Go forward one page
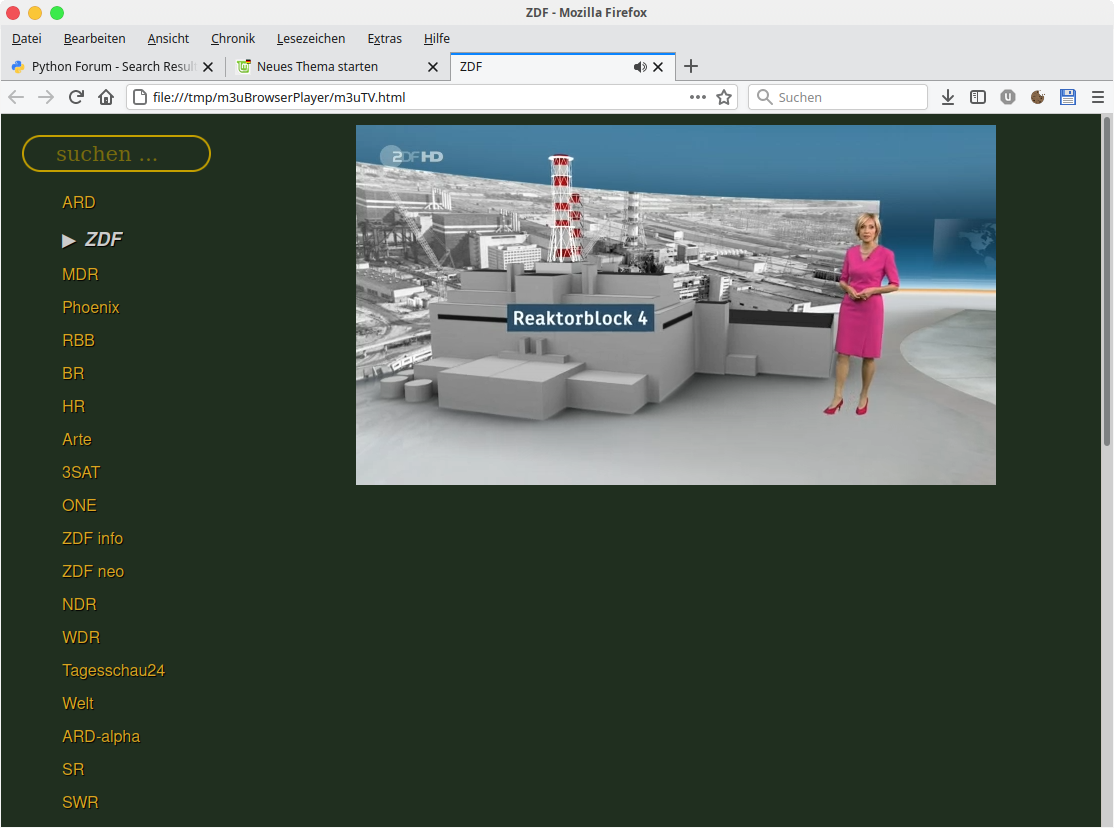Image resolution: width=1114 pixels, height=828 pixels. [x=45, y=97]
